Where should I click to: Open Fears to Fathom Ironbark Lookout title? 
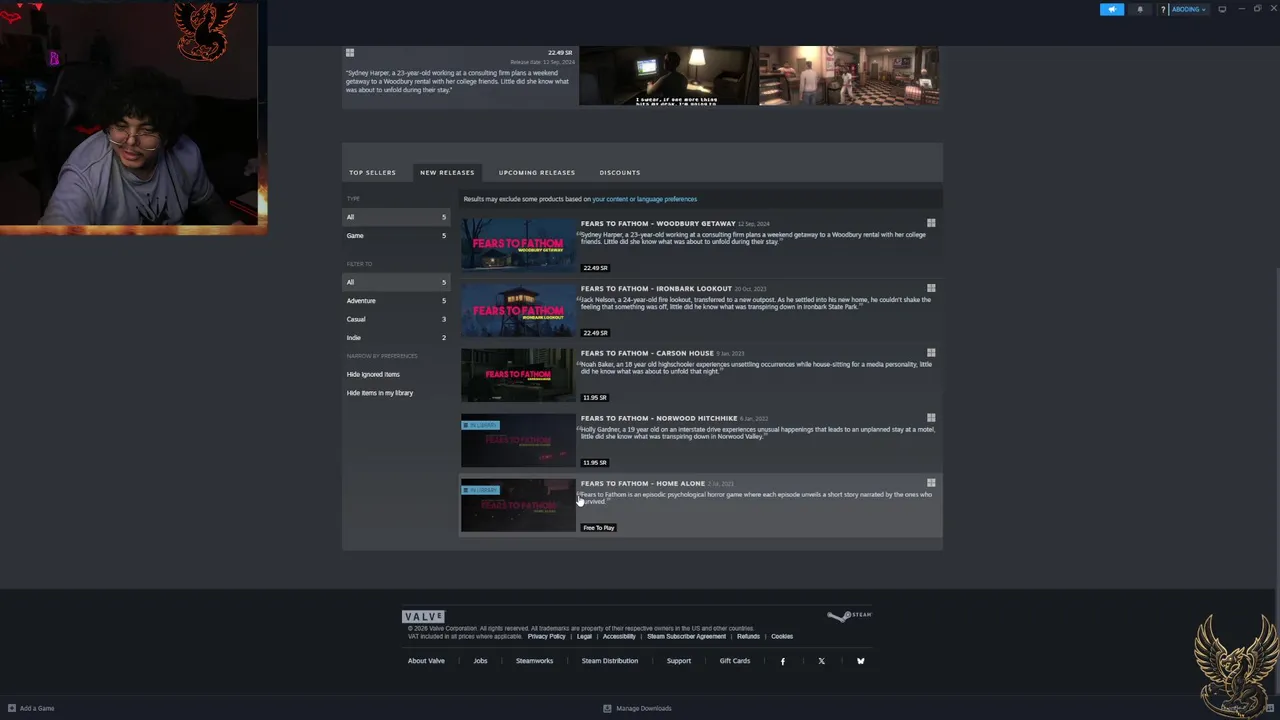click(x=656, y=288)
